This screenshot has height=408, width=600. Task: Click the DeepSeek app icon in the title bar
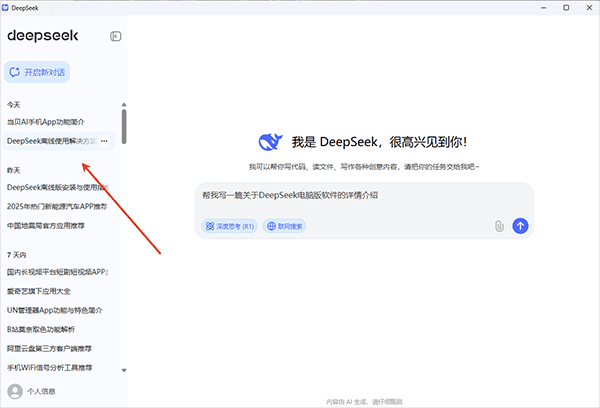coord(9,7)
